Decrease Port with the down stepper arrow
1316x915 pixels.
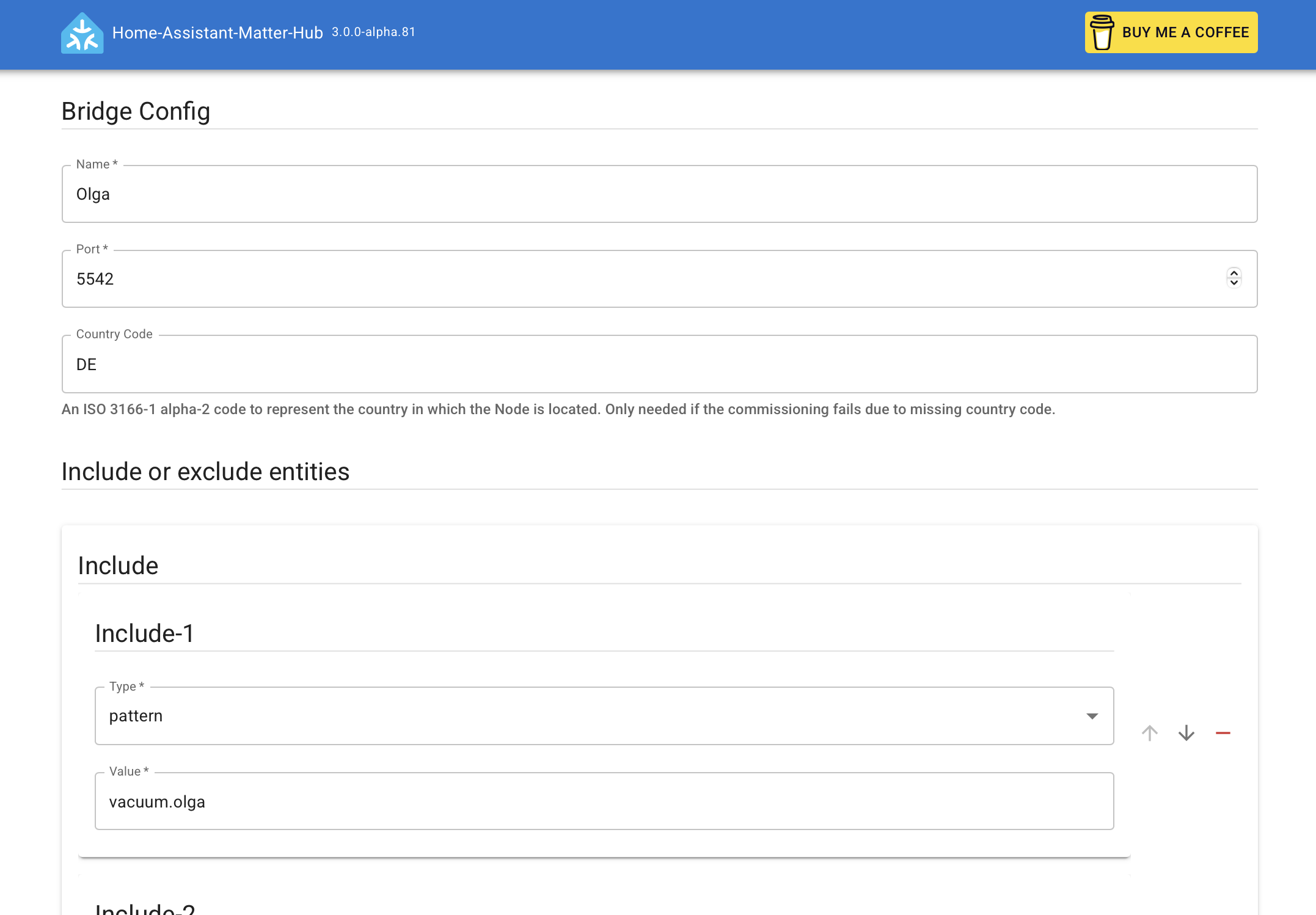1234,283
